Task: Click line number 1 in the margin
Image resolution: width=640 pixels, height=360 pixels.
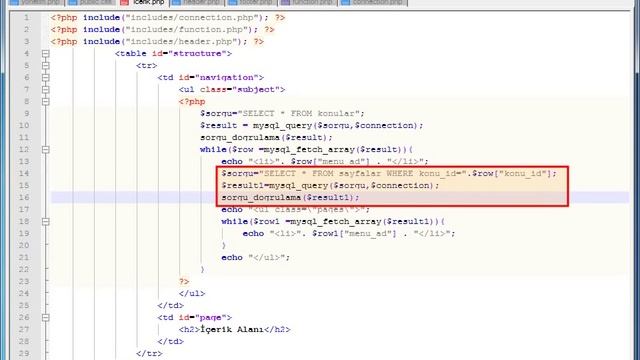Action: (x=27, y=18)
